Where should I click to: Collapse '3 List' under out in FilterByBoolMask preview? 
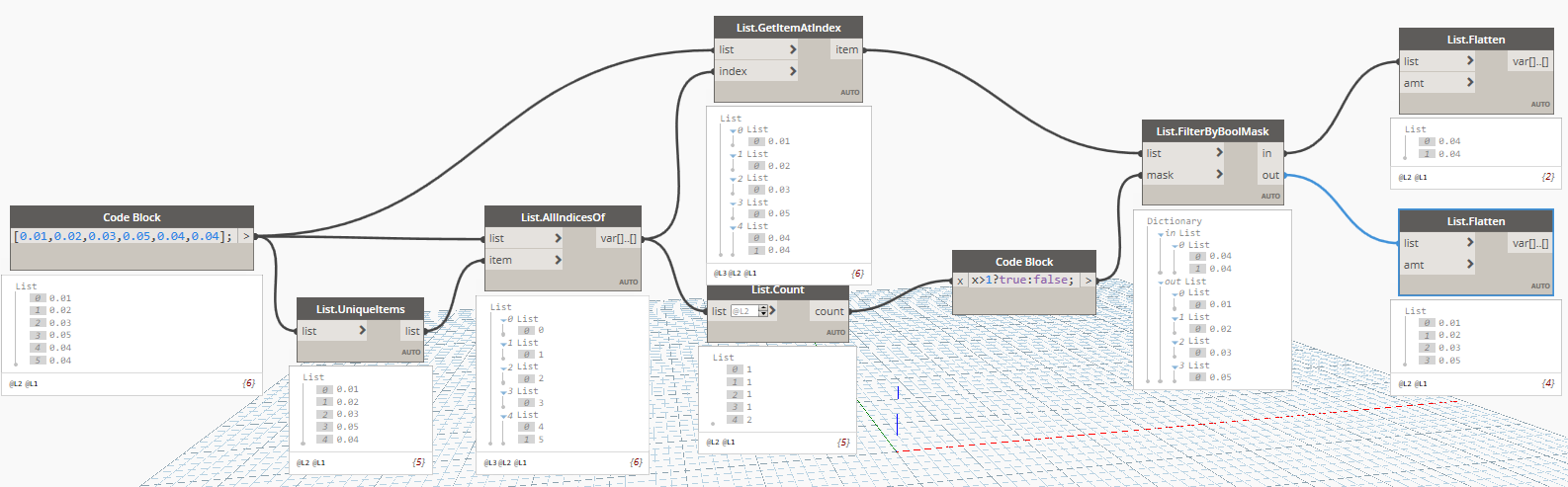point(1175,366)
